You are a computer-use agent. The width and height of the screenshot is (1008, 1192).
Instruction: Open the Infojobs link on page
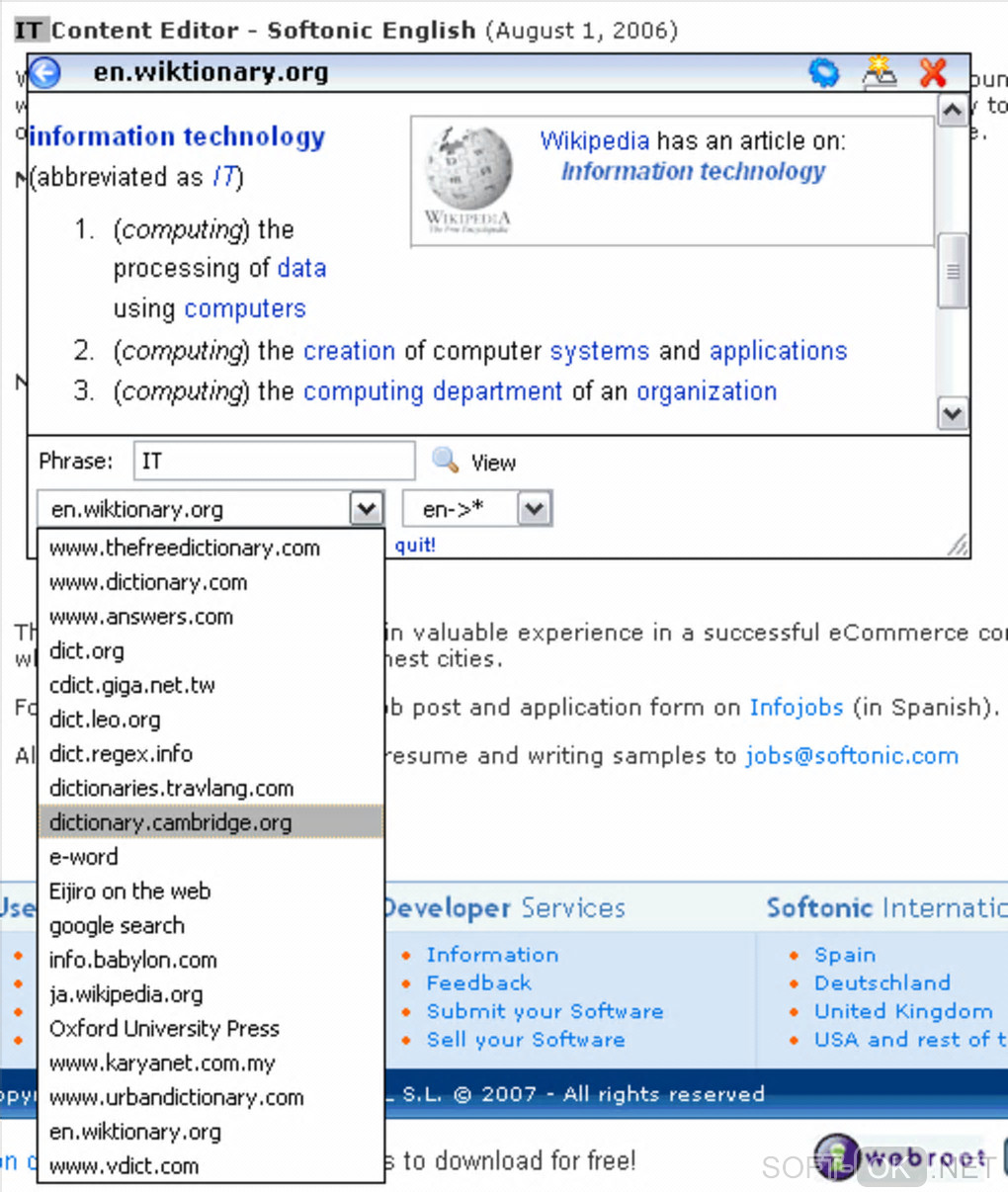pyautogui.click(x=796, y=708)
